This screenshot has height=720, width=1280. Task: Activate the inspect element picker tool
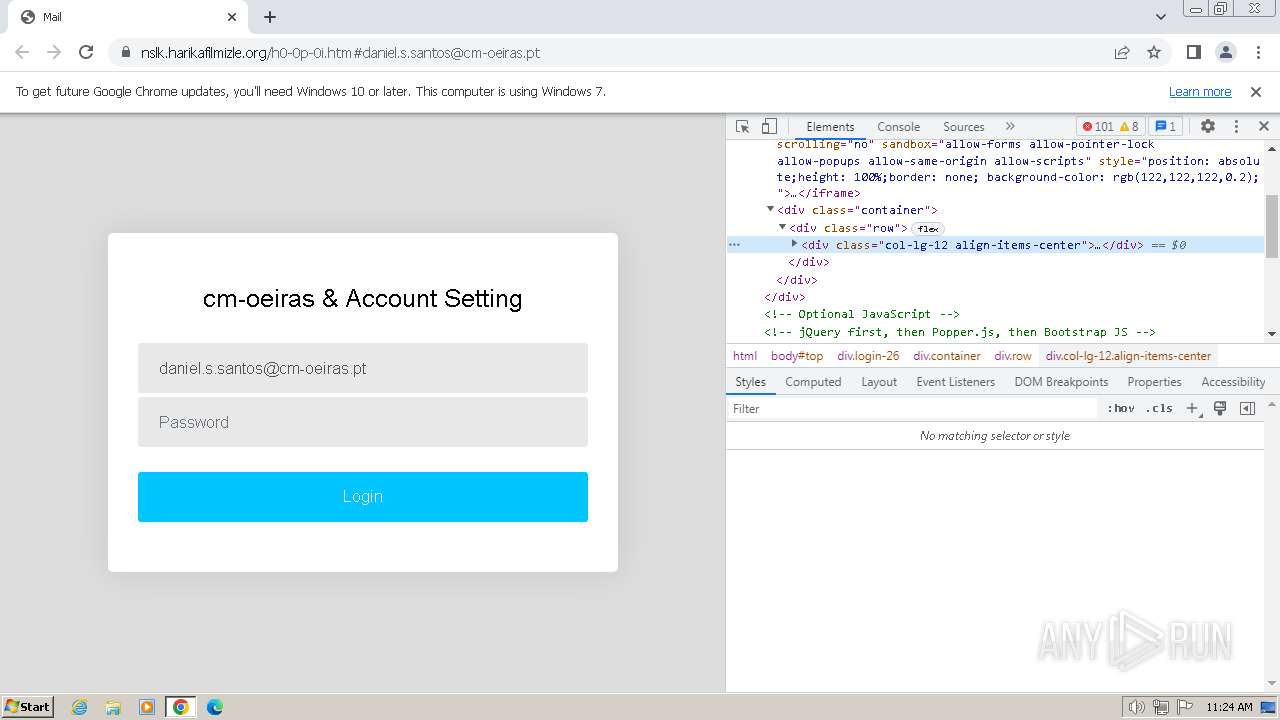point(742,127)
